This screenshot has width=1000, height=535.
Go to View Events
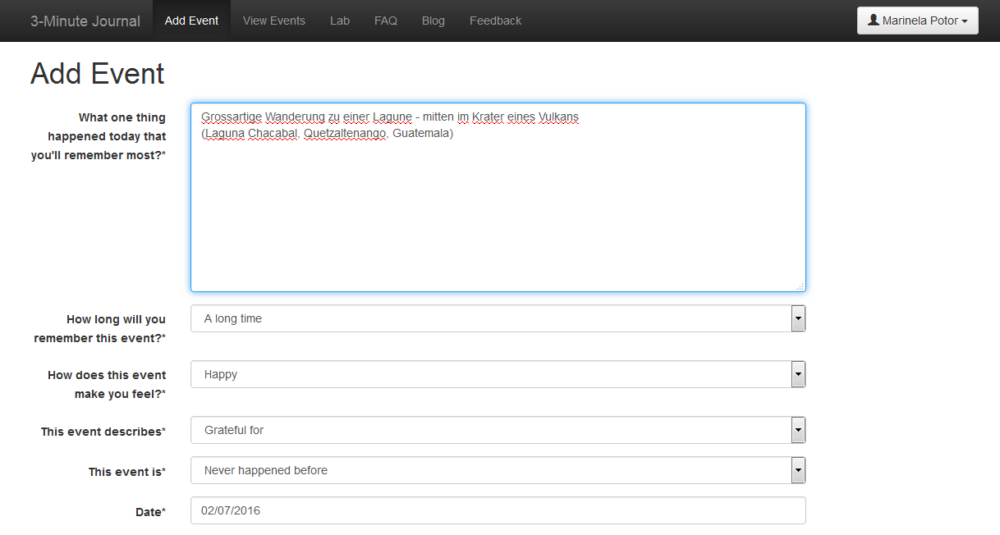274,21
